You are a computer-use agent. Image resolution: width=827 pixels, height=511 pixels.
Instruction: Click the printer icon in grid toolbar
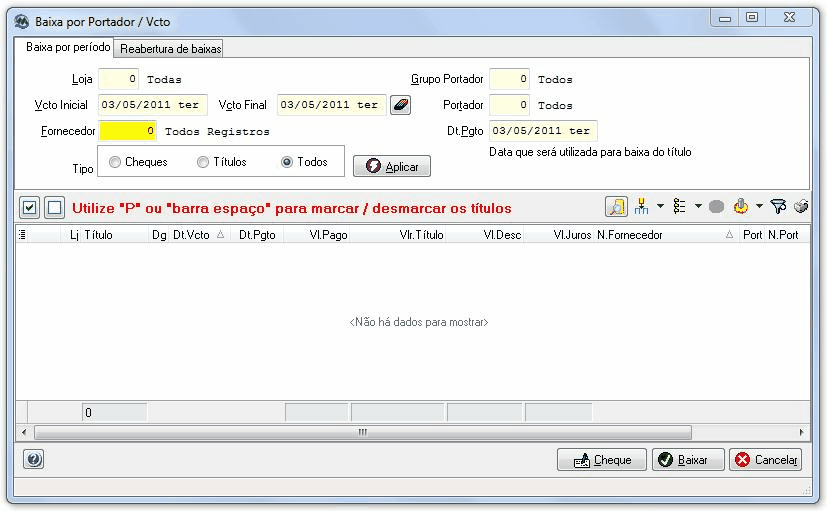[x=801, y=206]
